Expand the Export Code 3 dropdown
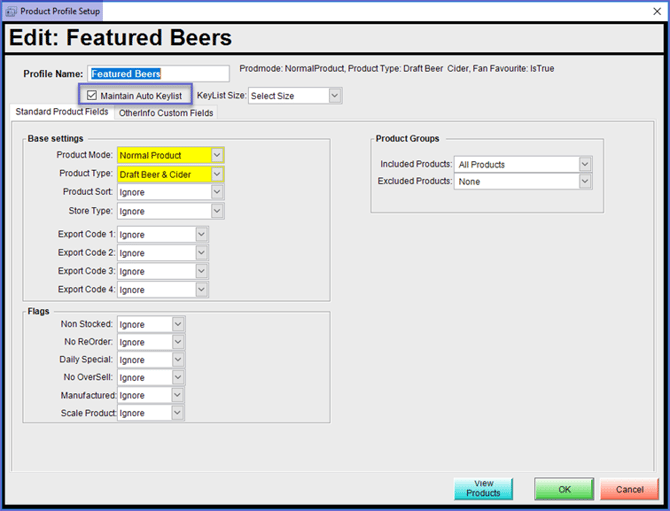The image size is (670, 511). [x=162, y=272]
